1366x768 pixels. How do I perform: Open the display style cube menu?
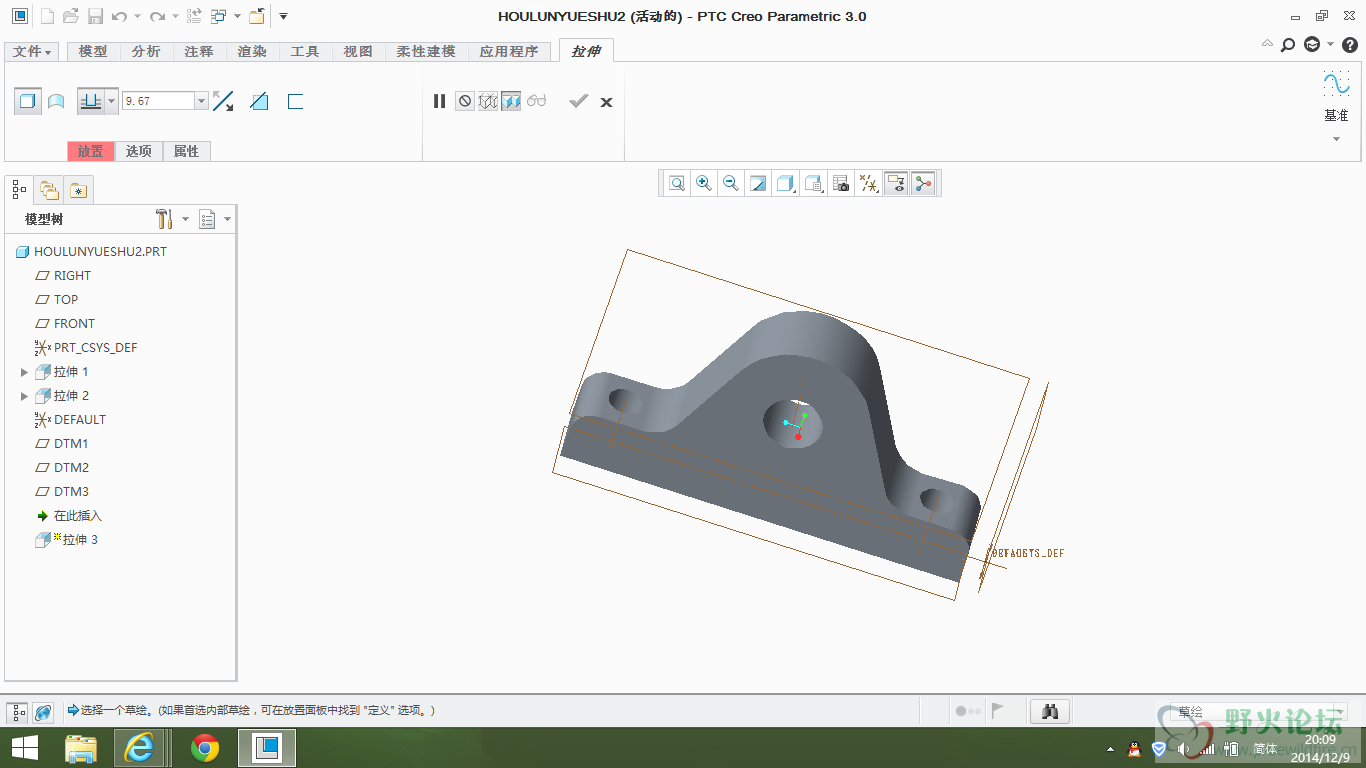786,183
